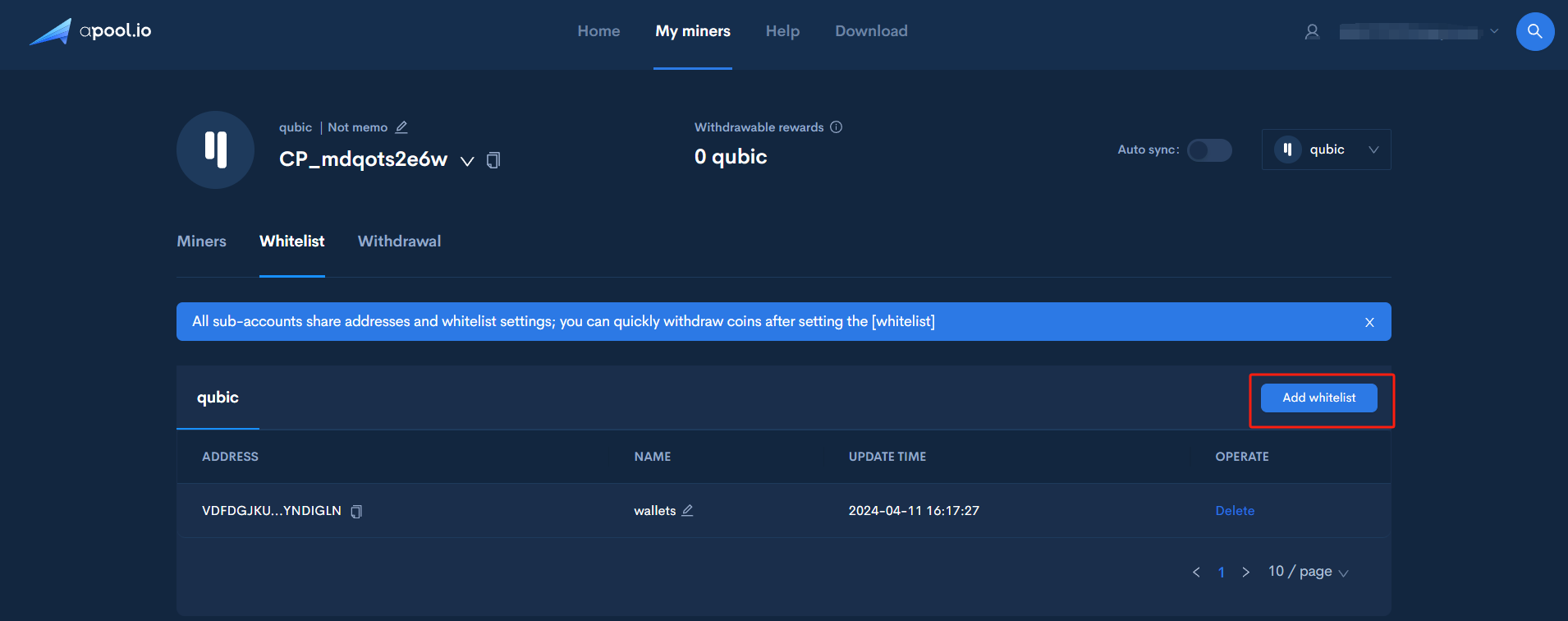This screenshot has width=1568, height=621.
Task: Dismiss the blue whitelist info banner
Action: [1369, 322]
